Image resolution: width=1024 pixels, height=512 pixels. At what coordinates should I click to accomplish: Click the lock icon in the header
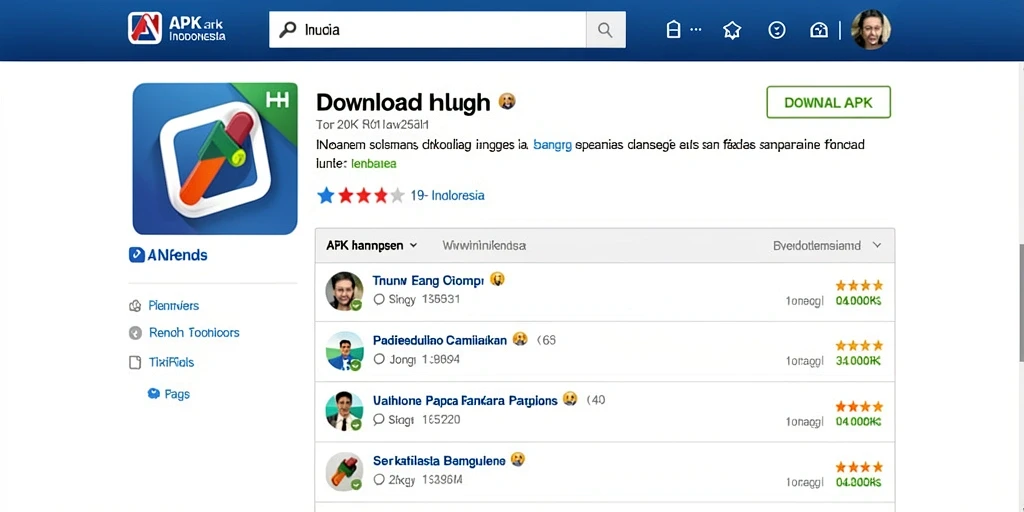point(673,30)
